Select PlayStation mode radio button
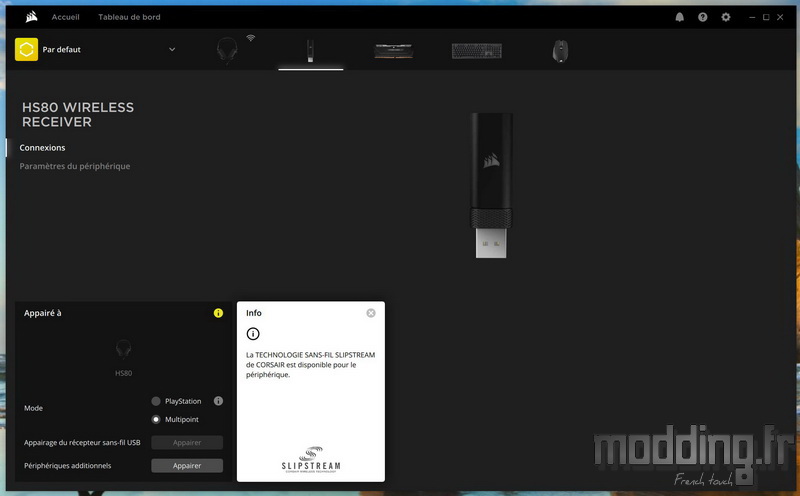The width and height of the screenshot is (800, 496). click(156, 401)
